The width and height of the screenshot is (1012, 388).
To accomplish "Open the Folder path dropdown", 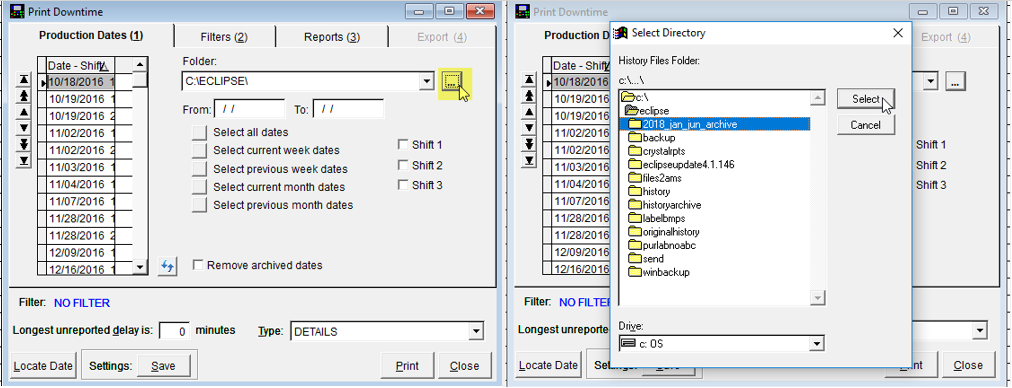I will pos(426,82).
